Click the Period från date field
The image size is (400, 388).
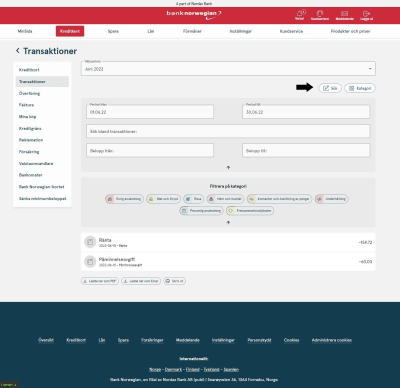pyautogui.click(x=150, y=112)
